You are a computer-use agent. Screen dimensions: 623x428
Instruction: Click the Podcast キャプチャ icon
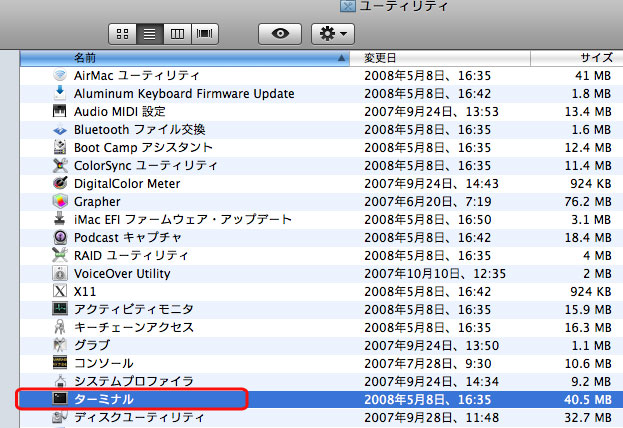60,237
